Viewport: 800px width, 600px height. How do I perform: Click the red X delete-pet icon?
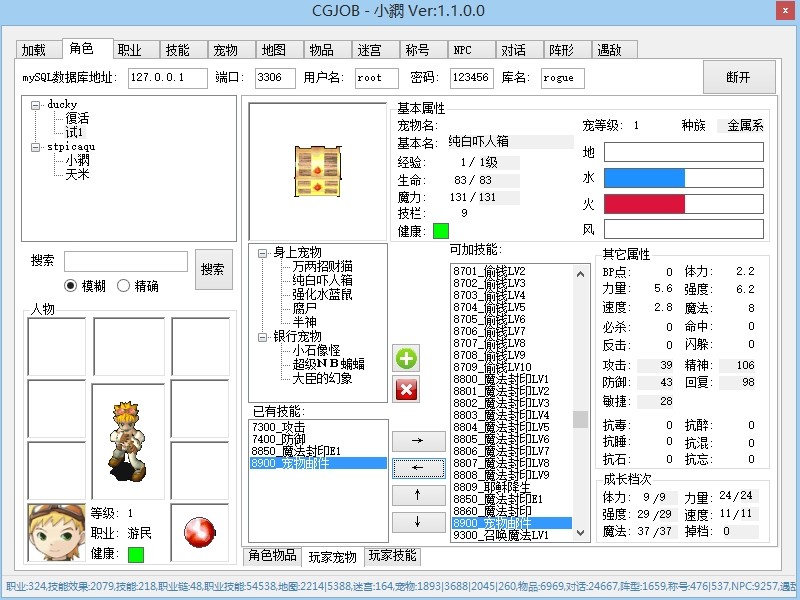406,389
